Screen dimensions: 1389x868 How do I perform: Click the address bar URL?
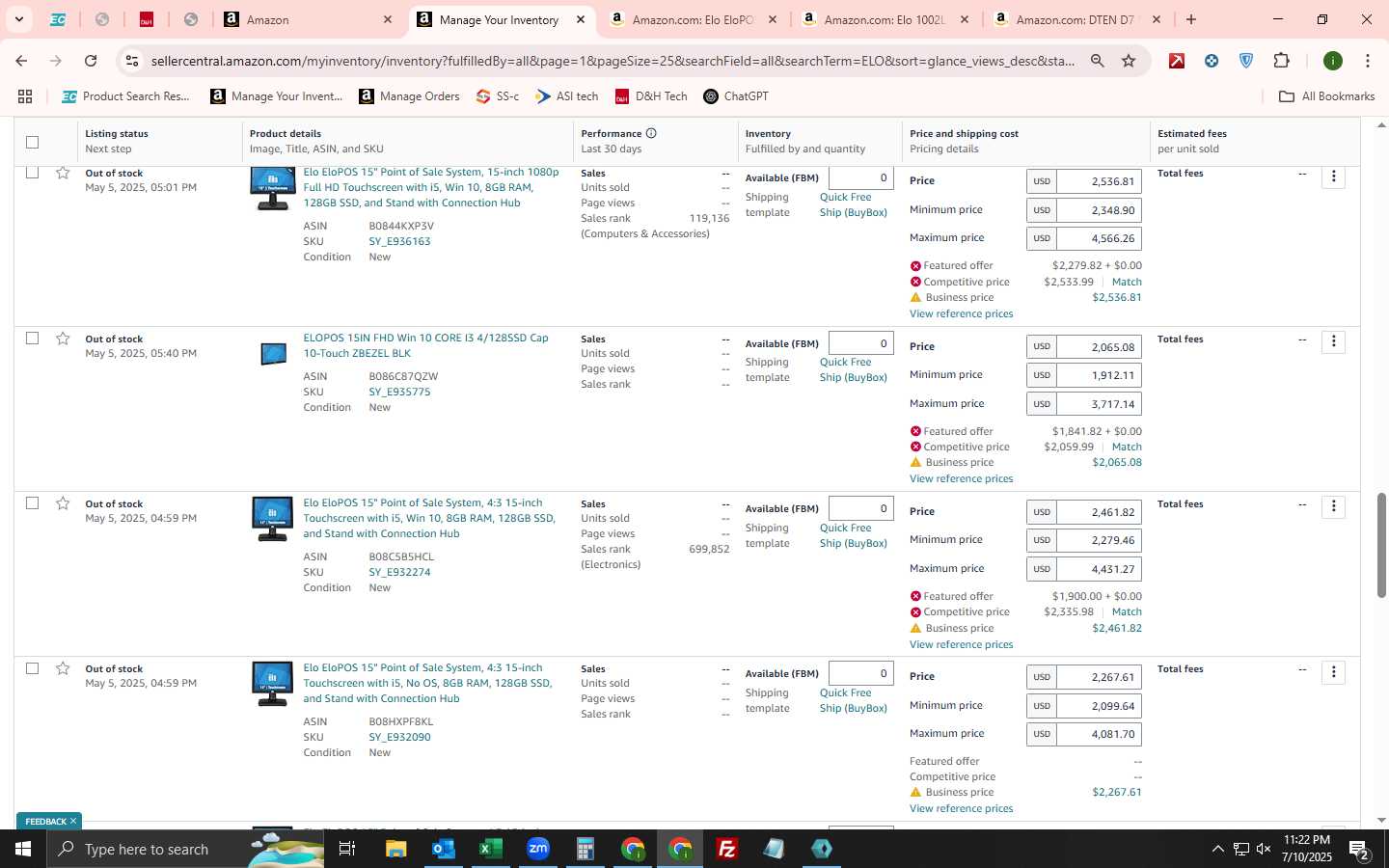(612, 61)
